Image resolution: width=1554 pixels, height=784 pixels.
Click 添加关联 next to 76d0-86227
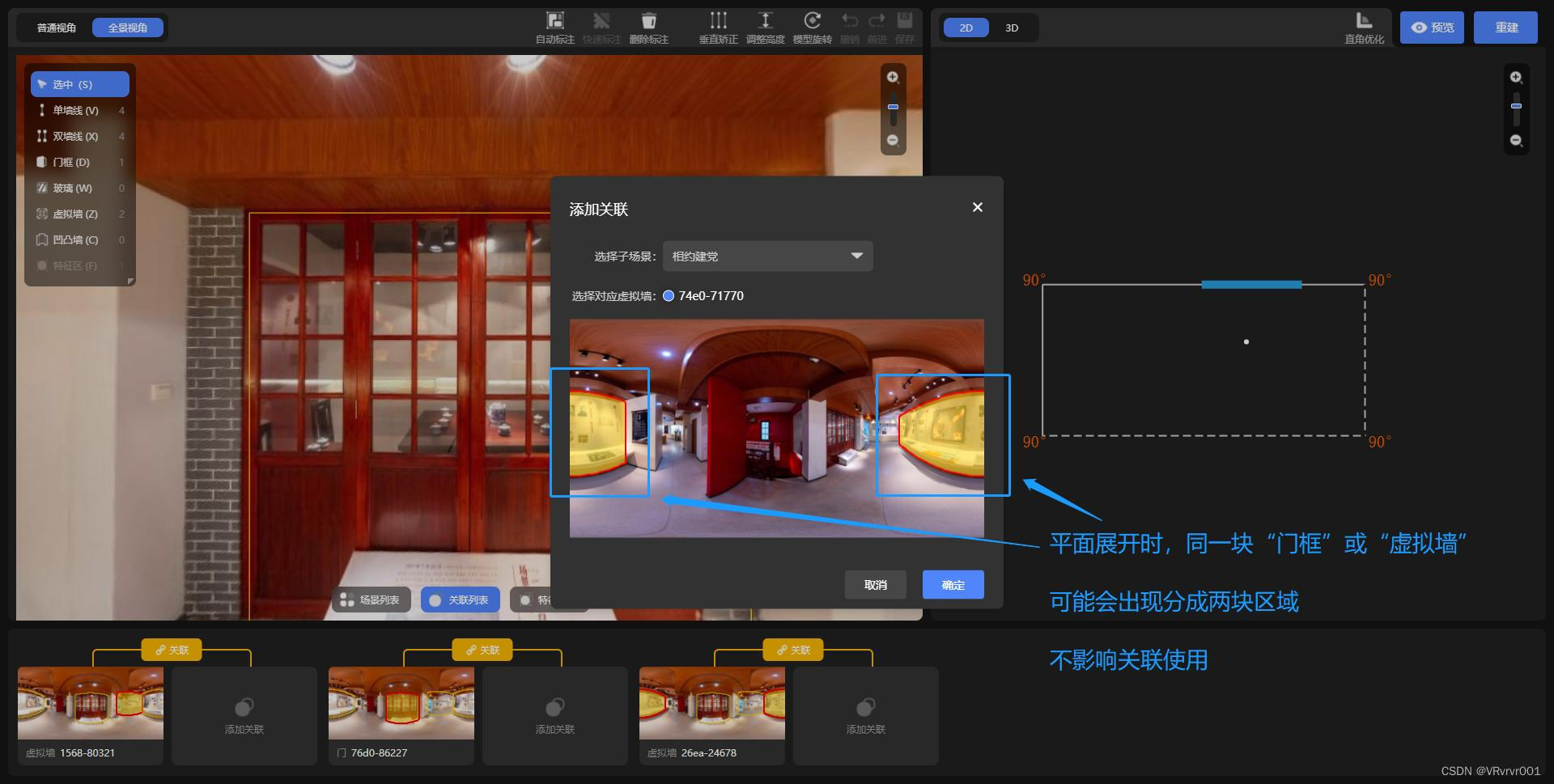[555, 716]
